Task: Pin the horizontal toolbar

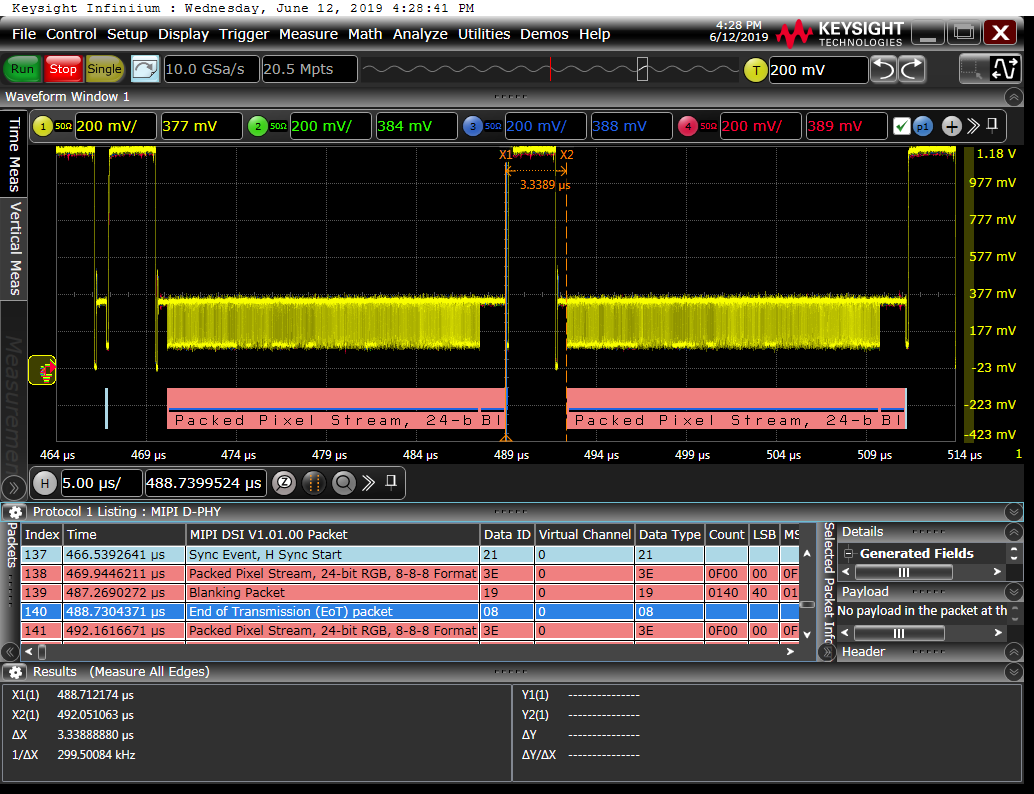Action: tap(391, 482)
